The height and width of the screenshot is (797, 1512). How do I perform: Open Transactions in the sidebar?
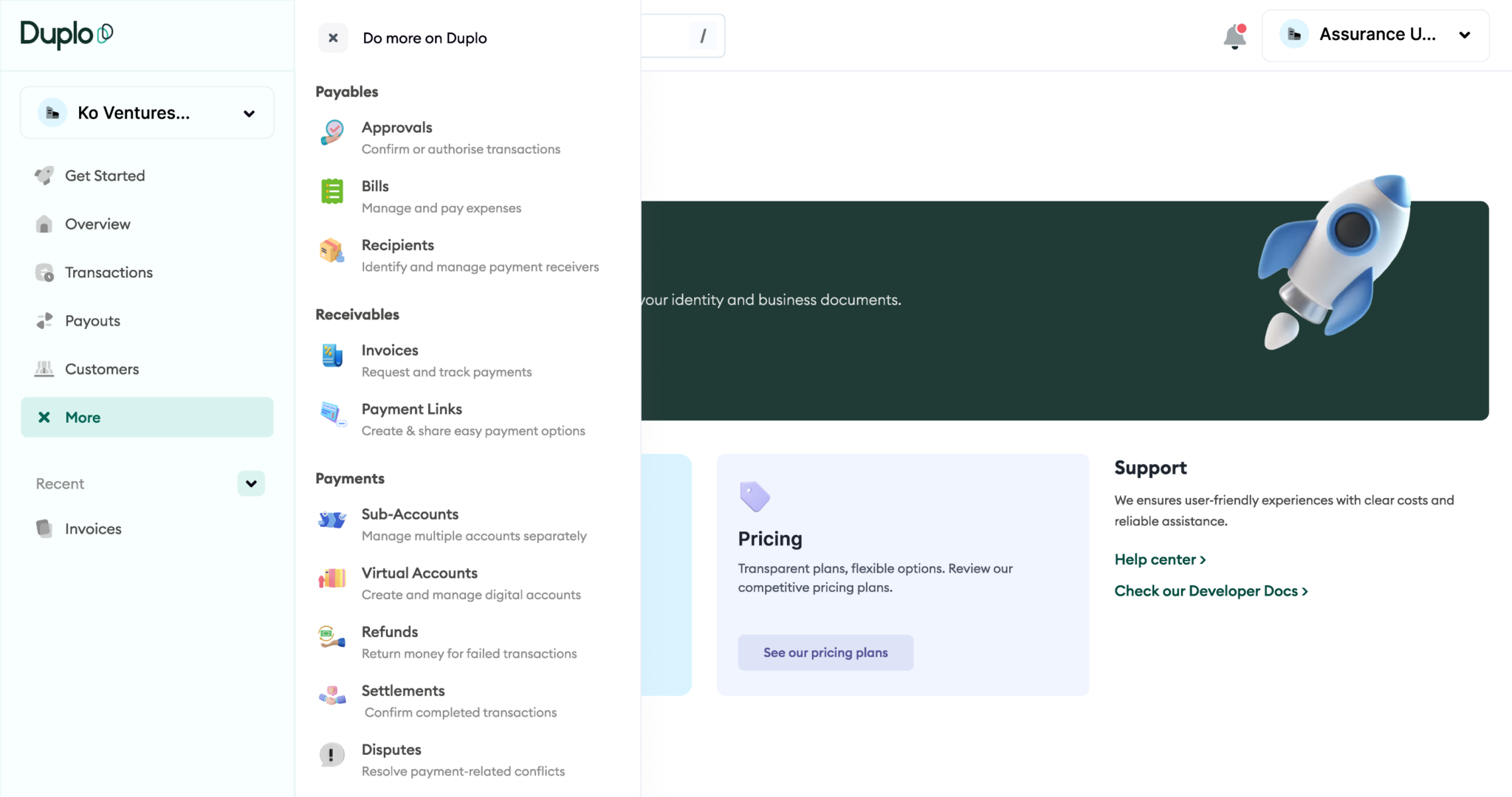click(x=109, y=272)
